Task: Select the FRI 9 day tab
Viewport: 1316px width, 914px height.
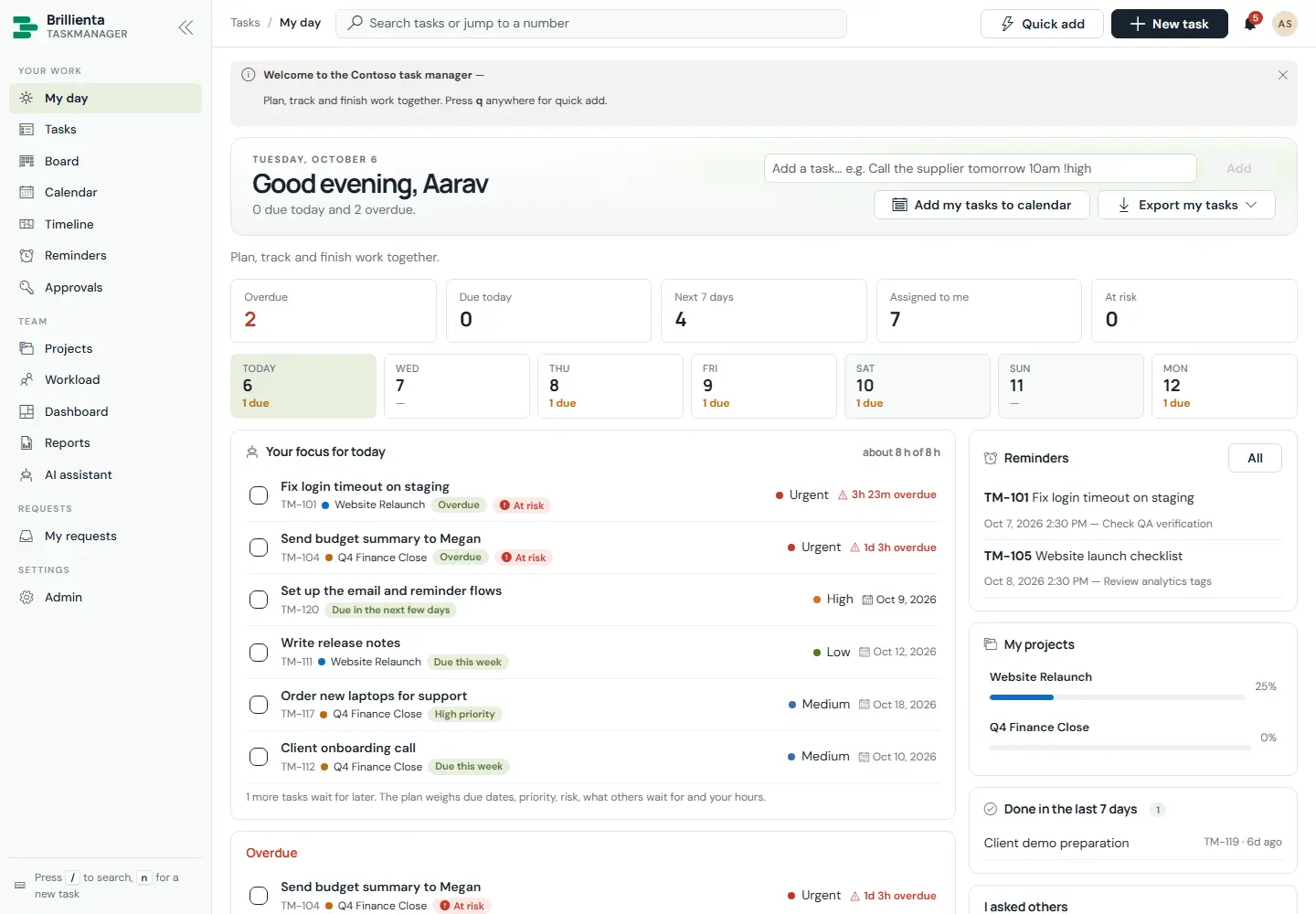Action: 763,386
